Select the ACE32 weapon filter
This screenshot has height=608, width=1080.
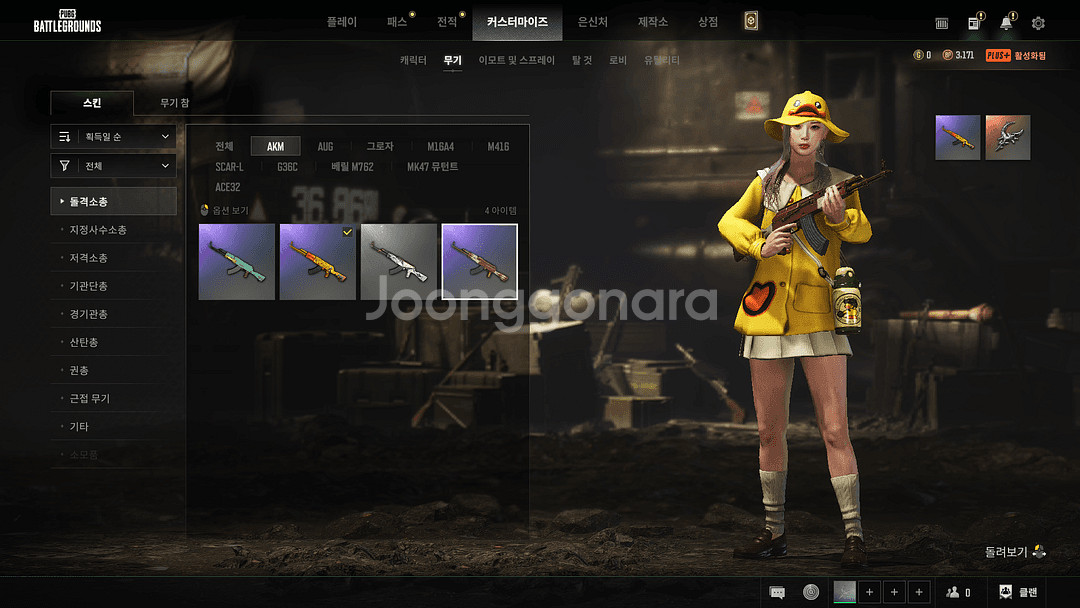pyautogui.click(x=228, y=187)
